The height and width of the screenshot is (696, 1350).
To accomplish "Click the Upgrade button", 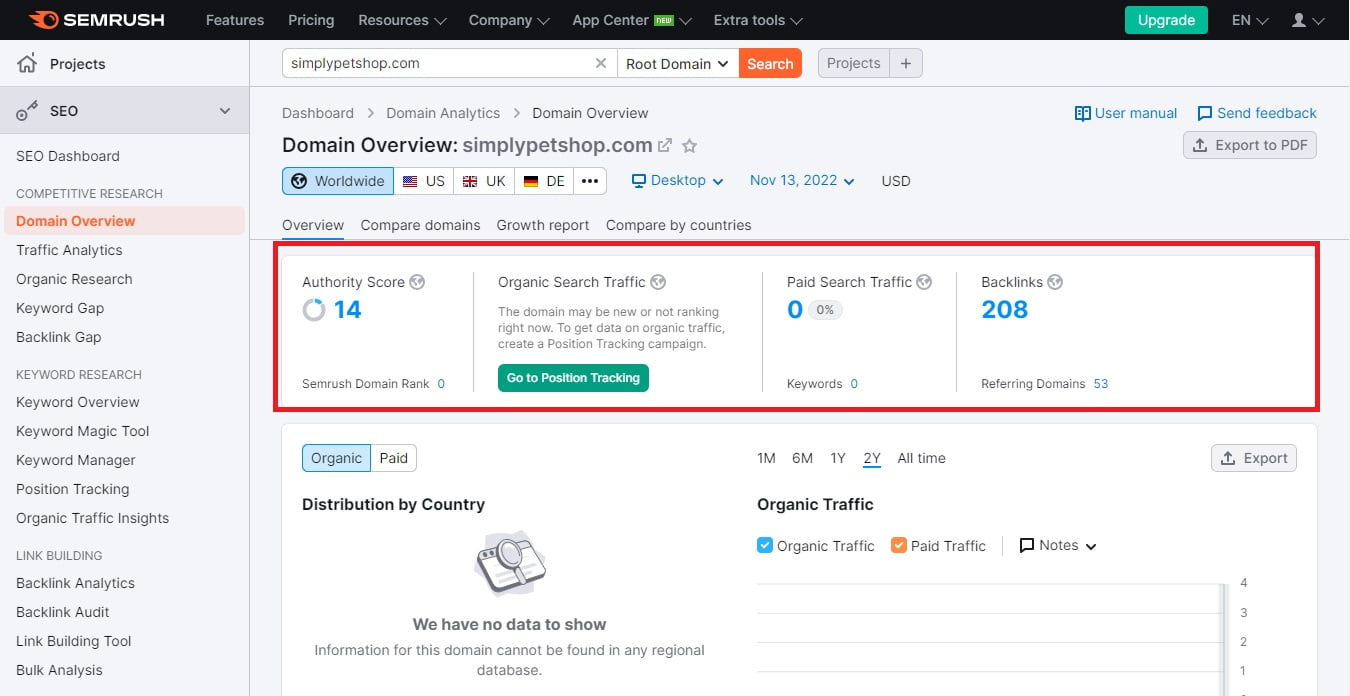I will [x=1166, y=20].
